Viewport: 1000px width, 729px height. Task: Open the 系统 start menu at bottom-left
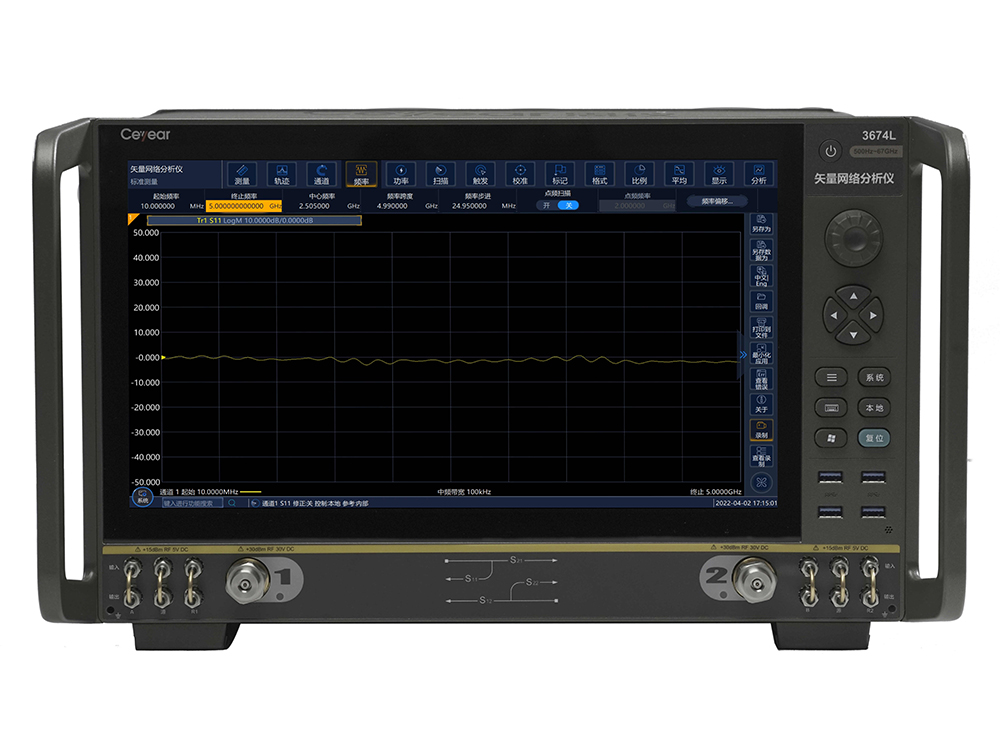[x=143, y=495]
